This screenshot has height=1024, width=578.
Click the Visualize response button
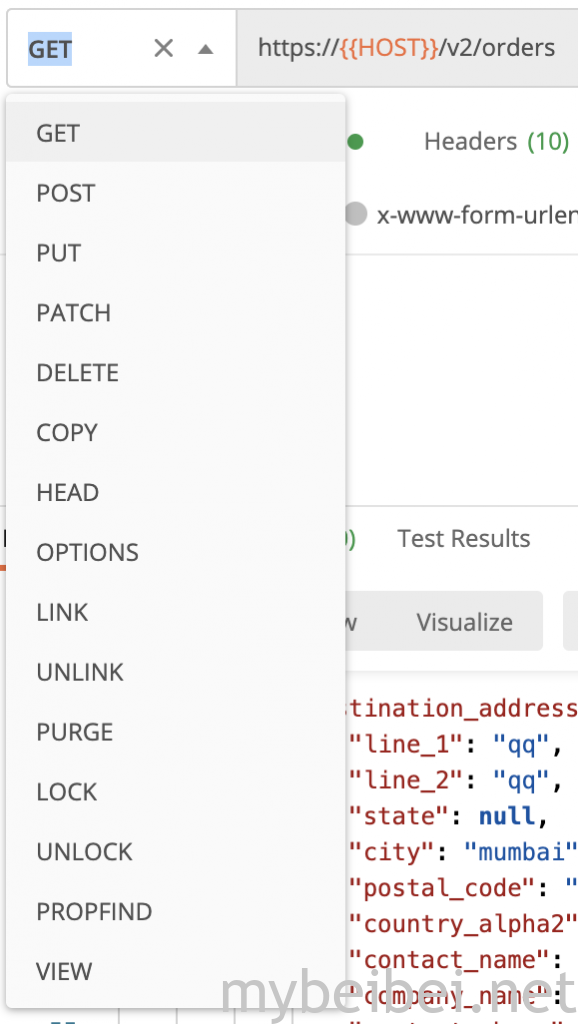click(x=464, y=622)
